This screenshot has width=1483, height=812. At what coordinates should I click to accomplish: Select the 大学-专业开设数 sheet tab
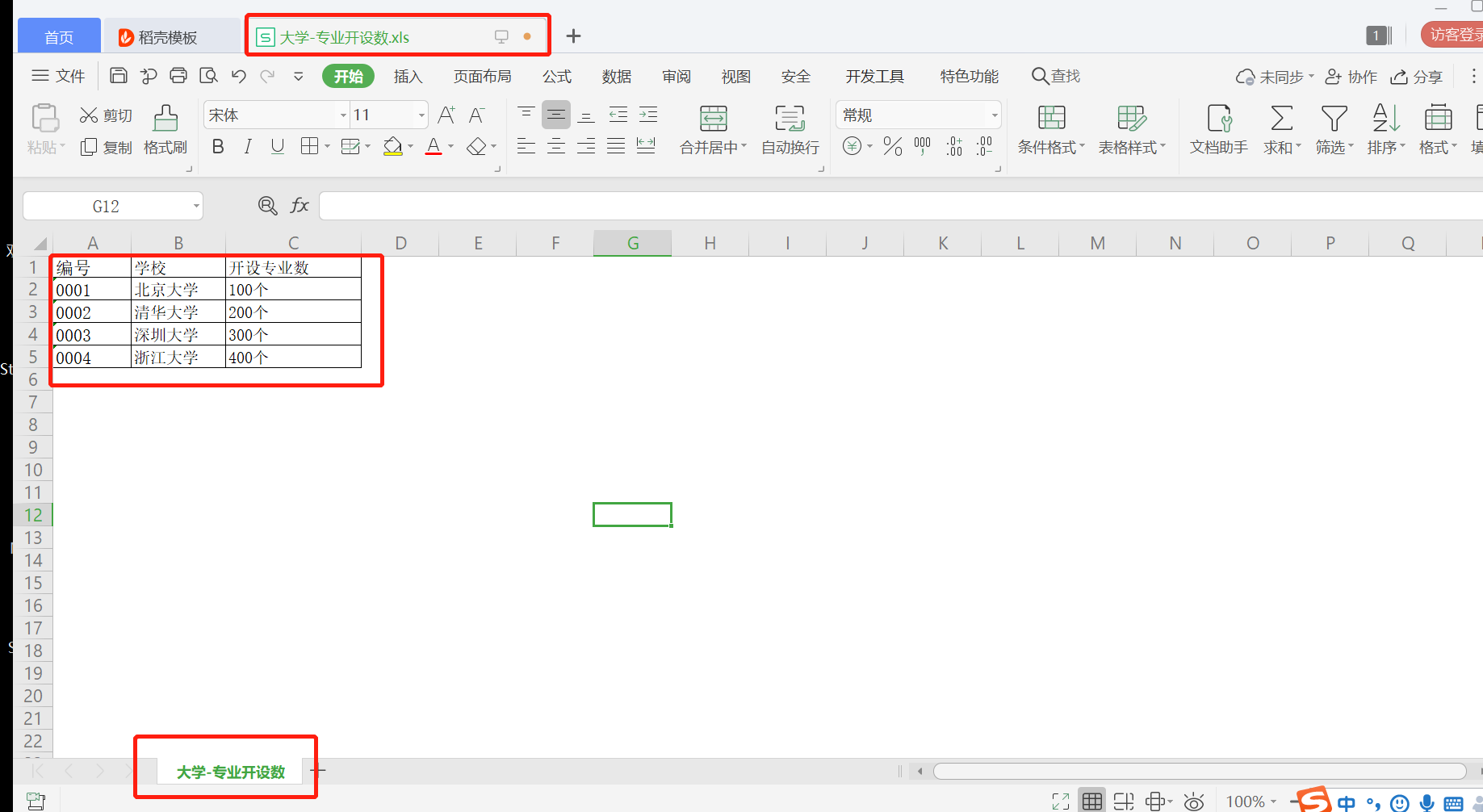231,772
